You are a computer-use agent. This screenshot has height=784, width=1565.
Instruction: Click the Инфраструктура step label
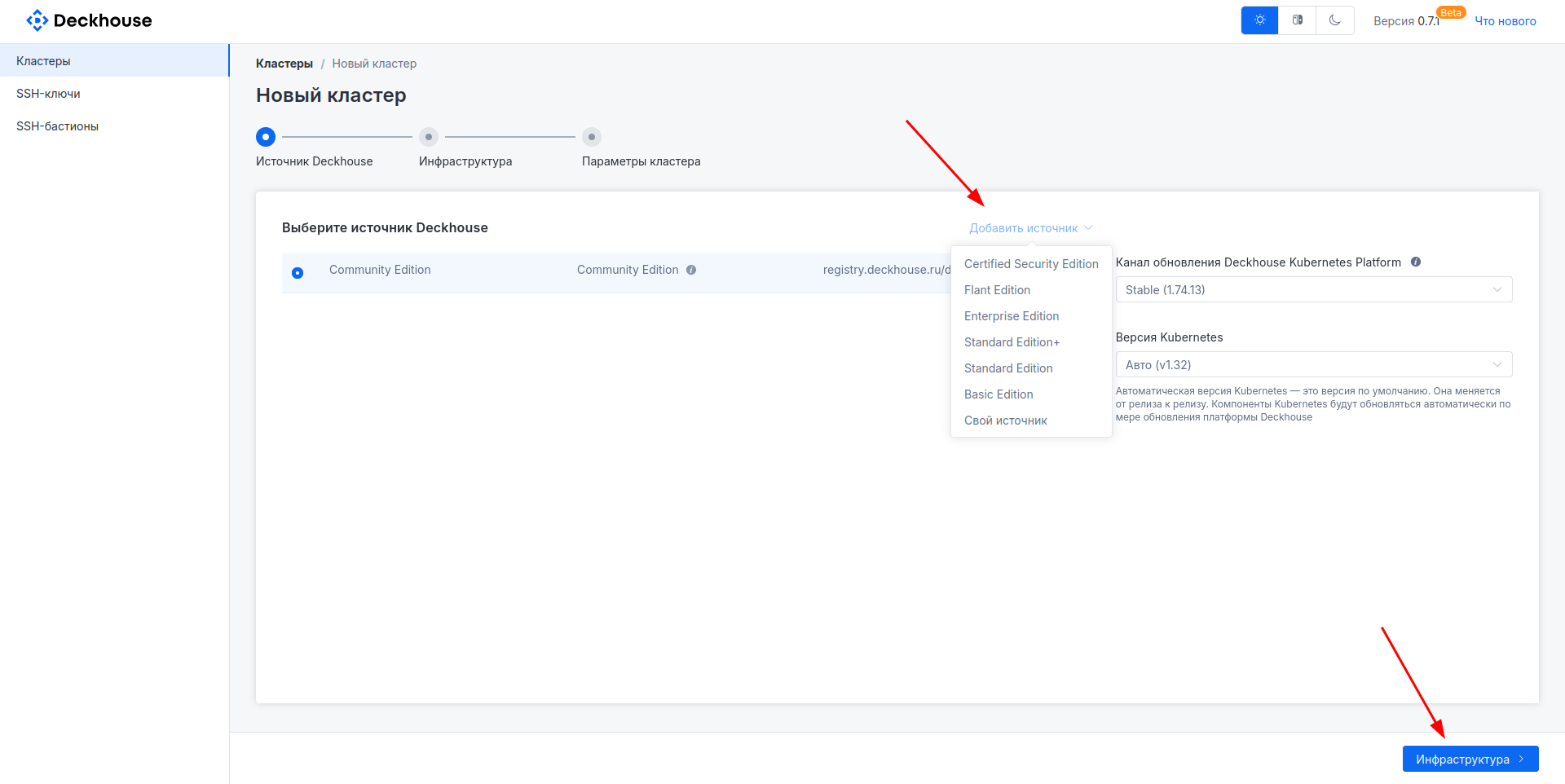tap(465, 161)
